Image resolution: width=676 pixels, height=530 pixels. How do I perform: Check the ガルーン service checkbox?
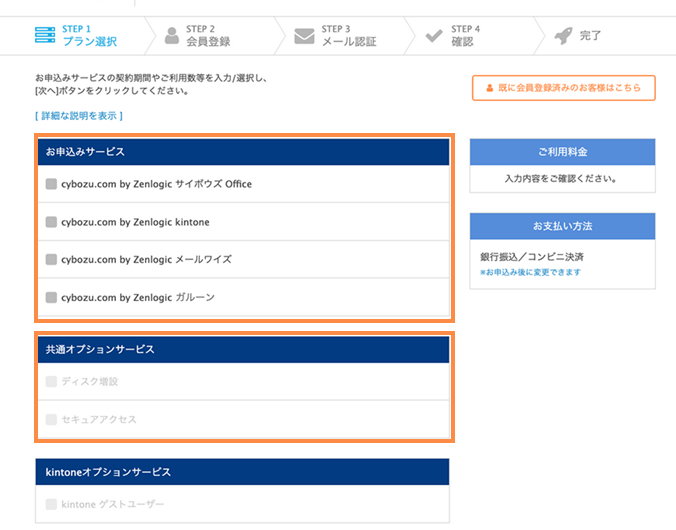pyautogui.click(x=51, y=298)
